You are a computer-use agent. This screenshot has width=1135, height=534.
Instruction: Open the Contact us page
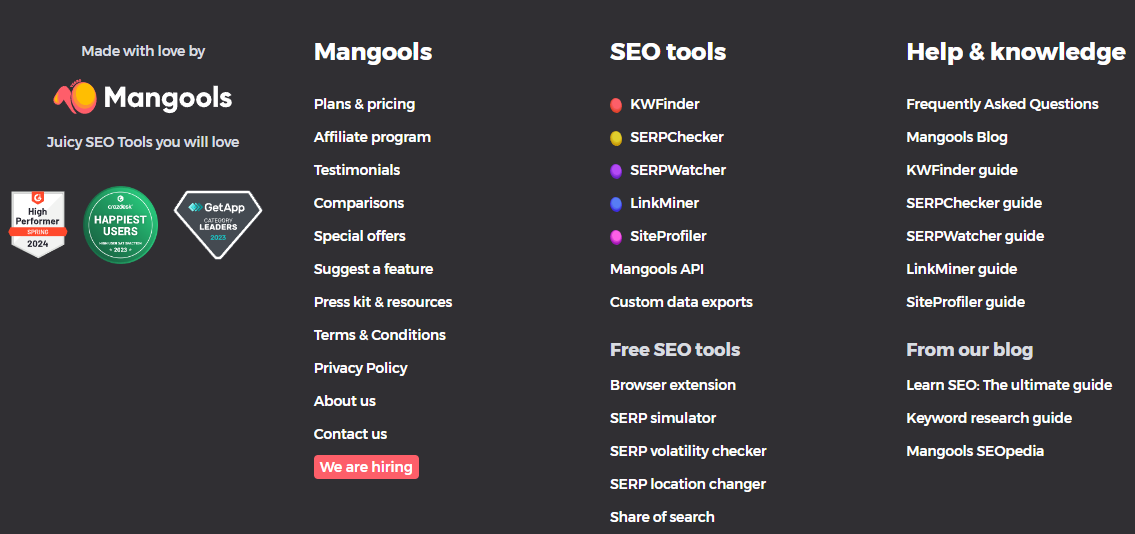point(350,434)
